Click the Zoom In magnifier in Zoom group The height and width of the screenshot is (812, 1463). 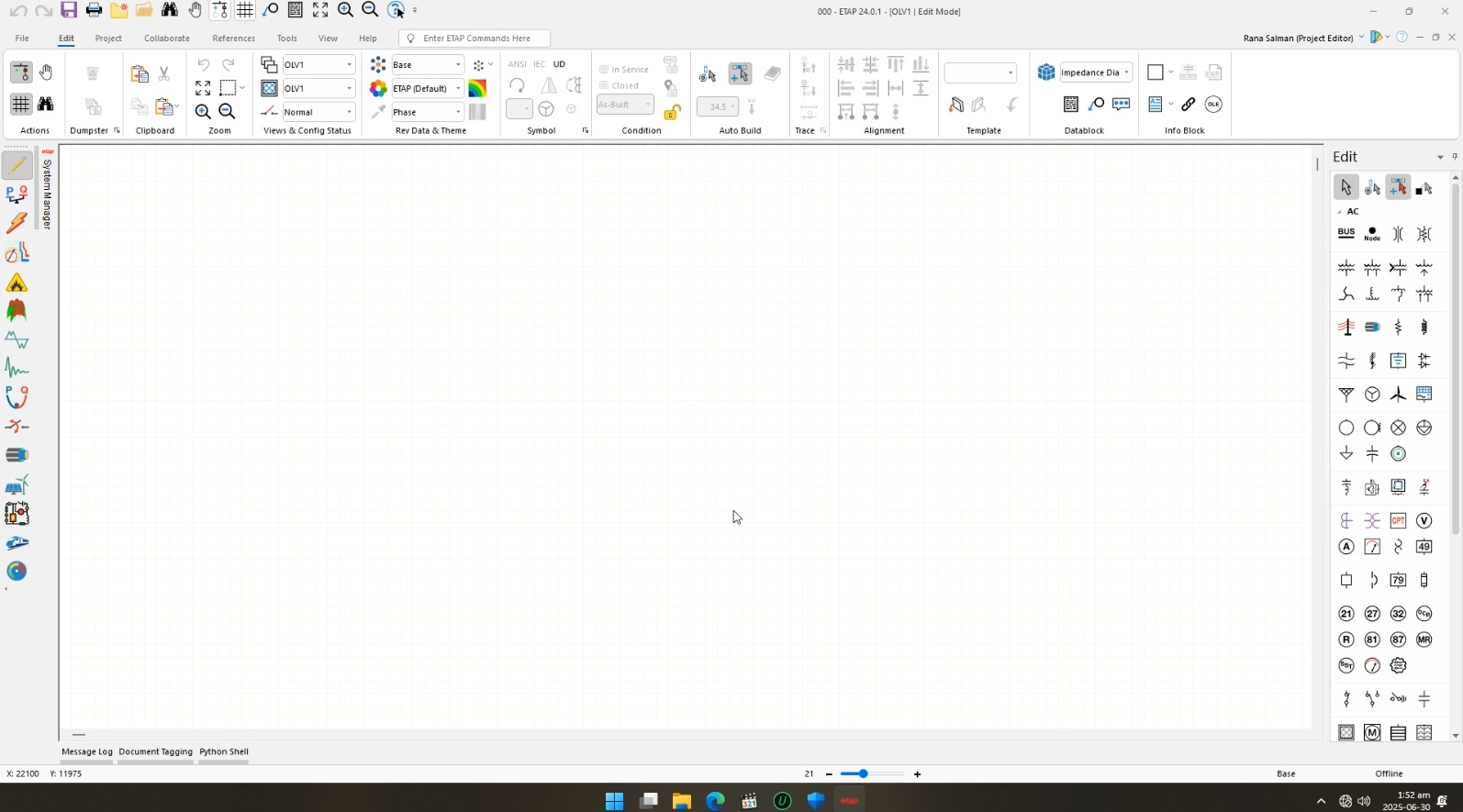coord(203,111)
